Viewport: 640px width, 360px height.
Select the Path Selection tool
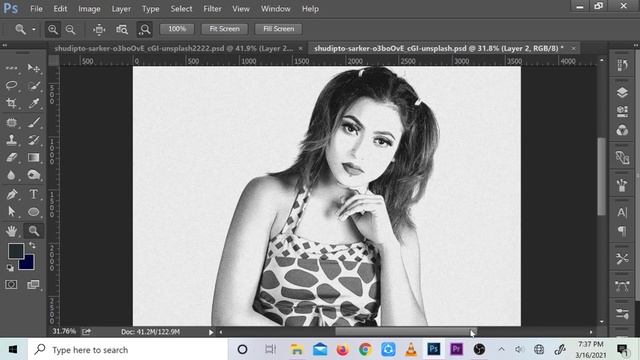(11, 212)
